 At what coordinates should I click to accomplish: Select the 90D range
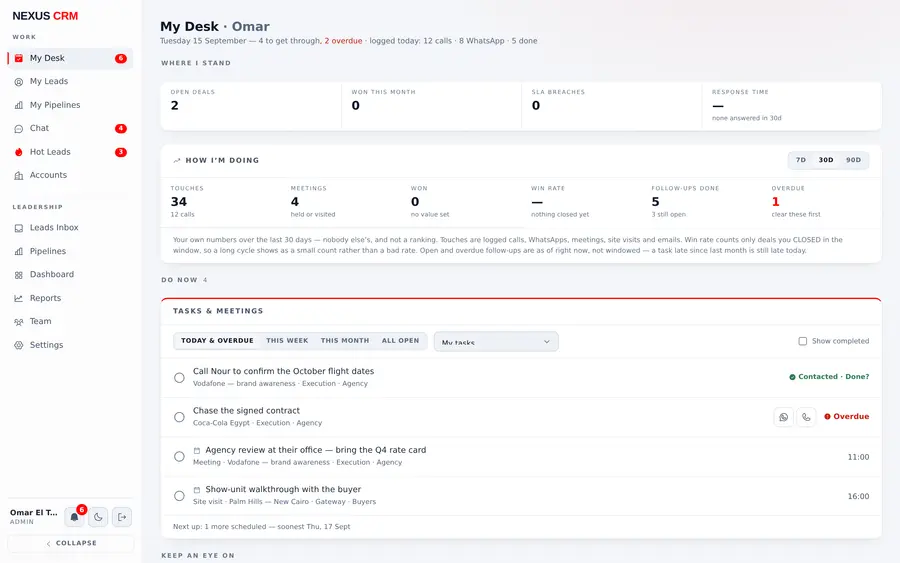854,160
